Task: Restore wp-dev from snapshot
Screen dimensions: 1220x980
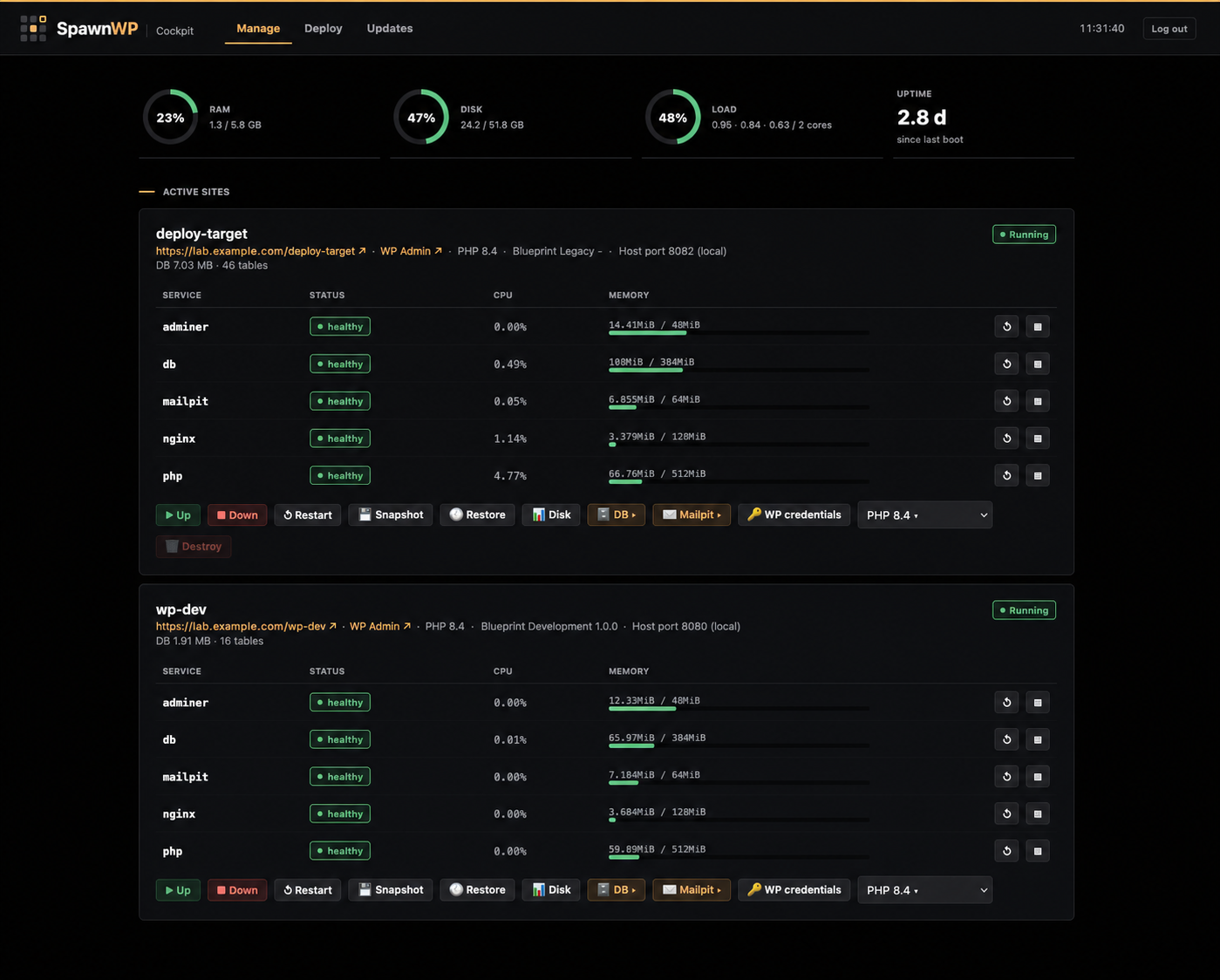Action: click(x=477, y=890)
